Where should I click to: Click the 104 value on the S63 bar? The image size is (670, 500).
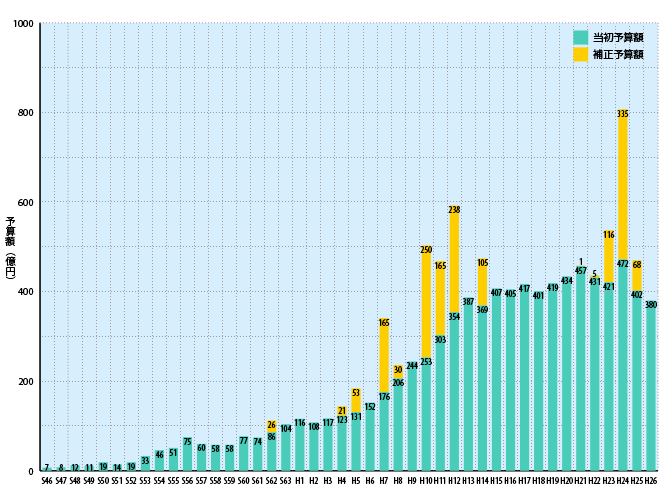coord(285,428)
